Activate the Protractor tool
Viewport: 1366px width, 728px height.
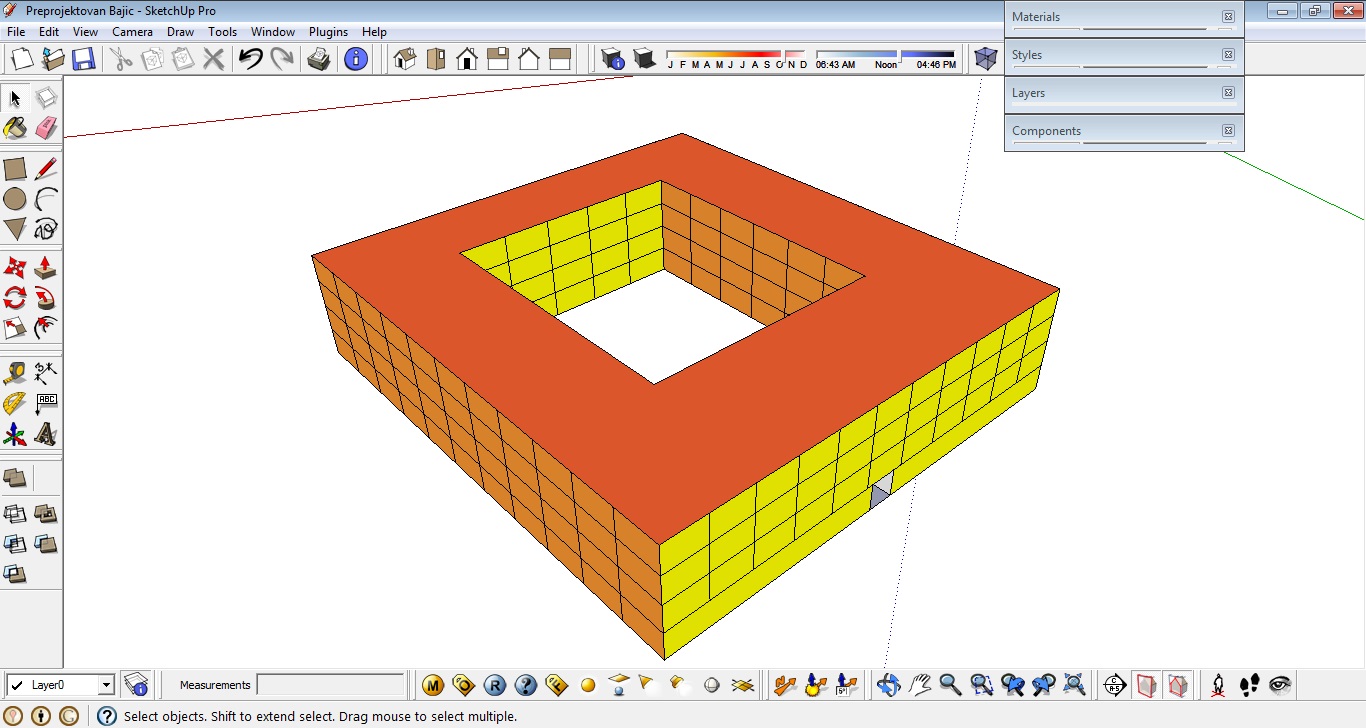coord(15,404)
